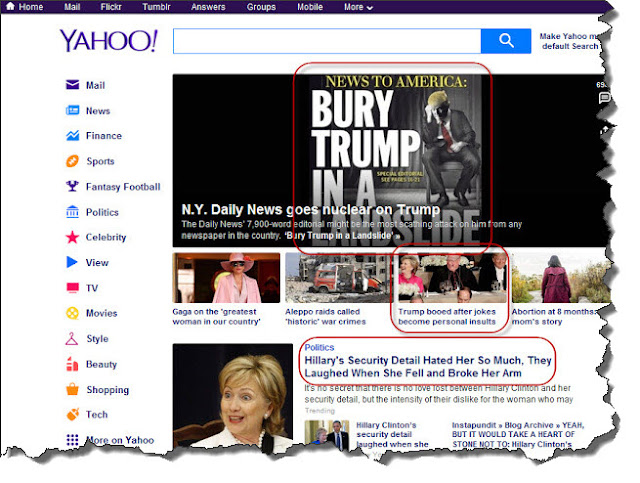Click the Celebrity text link in sidebar

click(x=106, y=237)
